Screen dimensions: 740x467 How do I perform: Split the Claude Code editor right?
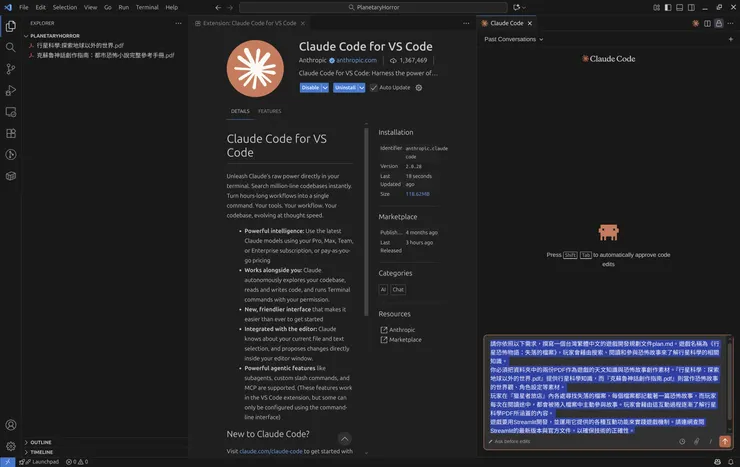tap(707, 23)
